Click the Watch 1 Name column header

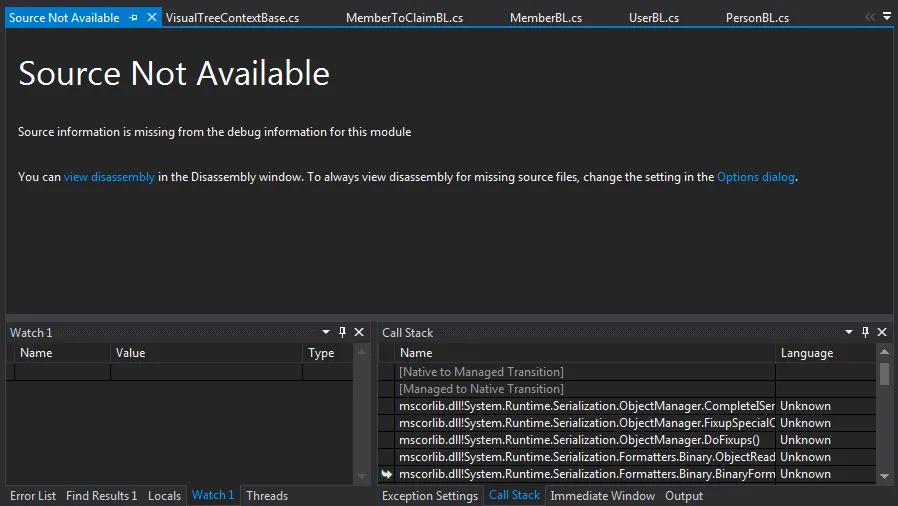[x=62, y=353]
